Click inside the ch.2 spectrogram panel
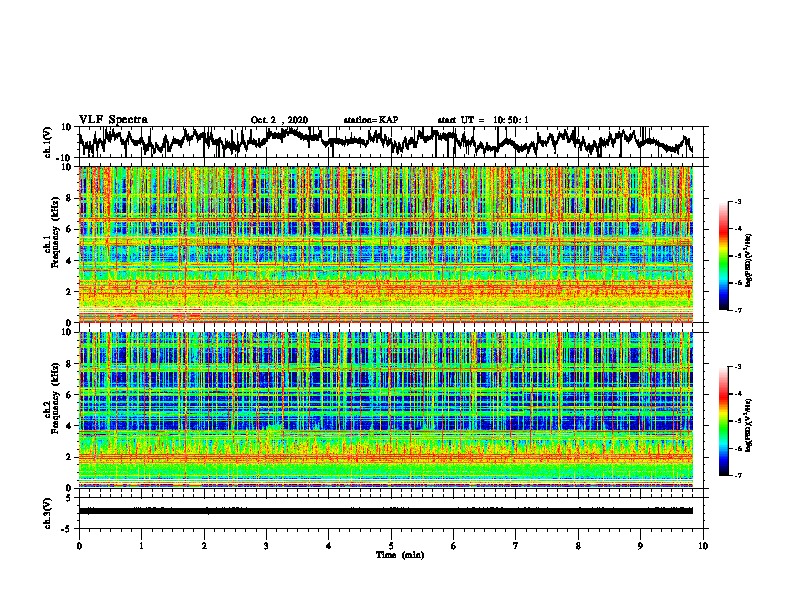This screenshot has width=792, height=612. pos(385,410)
